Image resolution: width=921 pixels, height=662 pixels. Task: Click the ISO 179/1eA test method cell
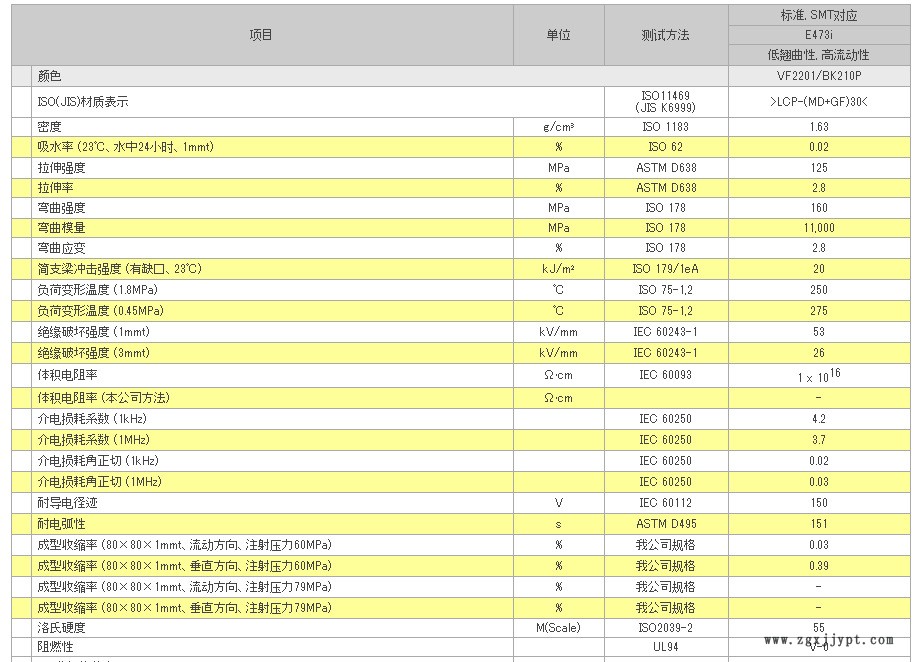tap(666, 269)
